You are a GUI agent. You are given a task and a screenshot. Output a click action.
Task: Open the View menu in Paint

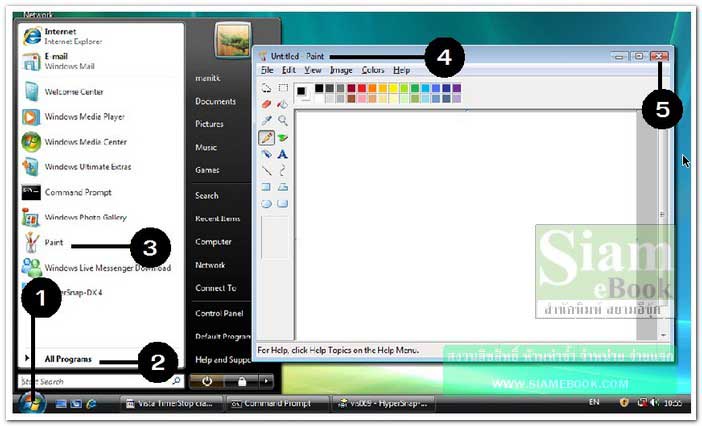pos(313,70)
